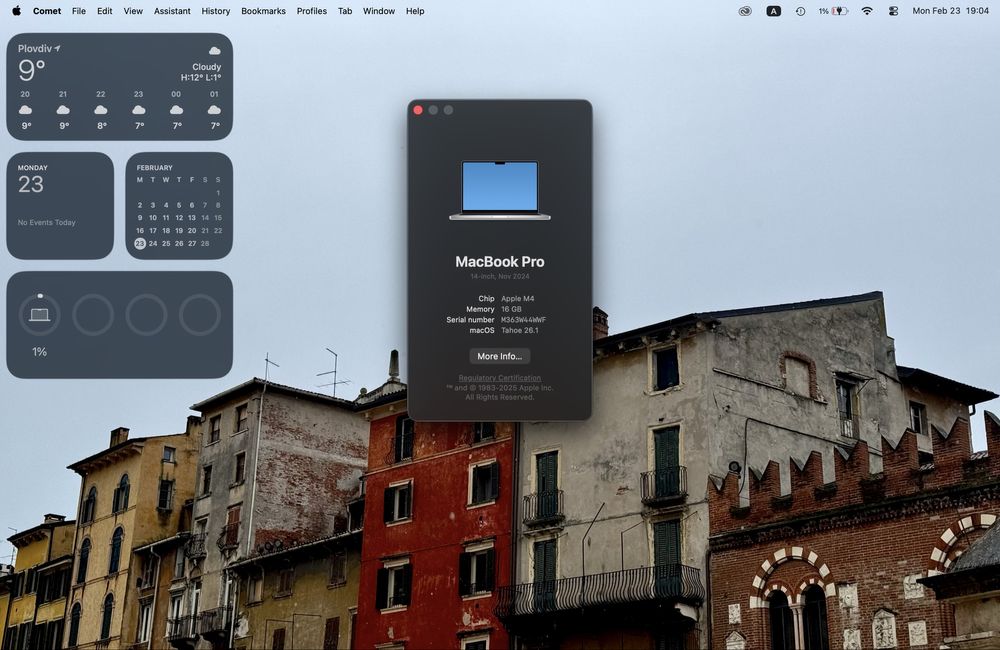Viewport: 1000px width, 650px height.
Task: Click the 01 o'clock forecast cloud icon
Action: (214, 110)
